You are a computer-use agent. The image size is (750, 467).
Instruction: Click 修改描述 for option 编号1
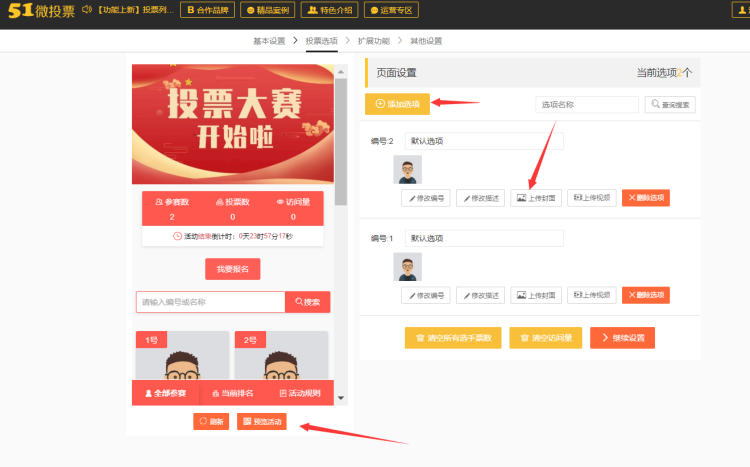pyautogui.click(x=480, y=295)
